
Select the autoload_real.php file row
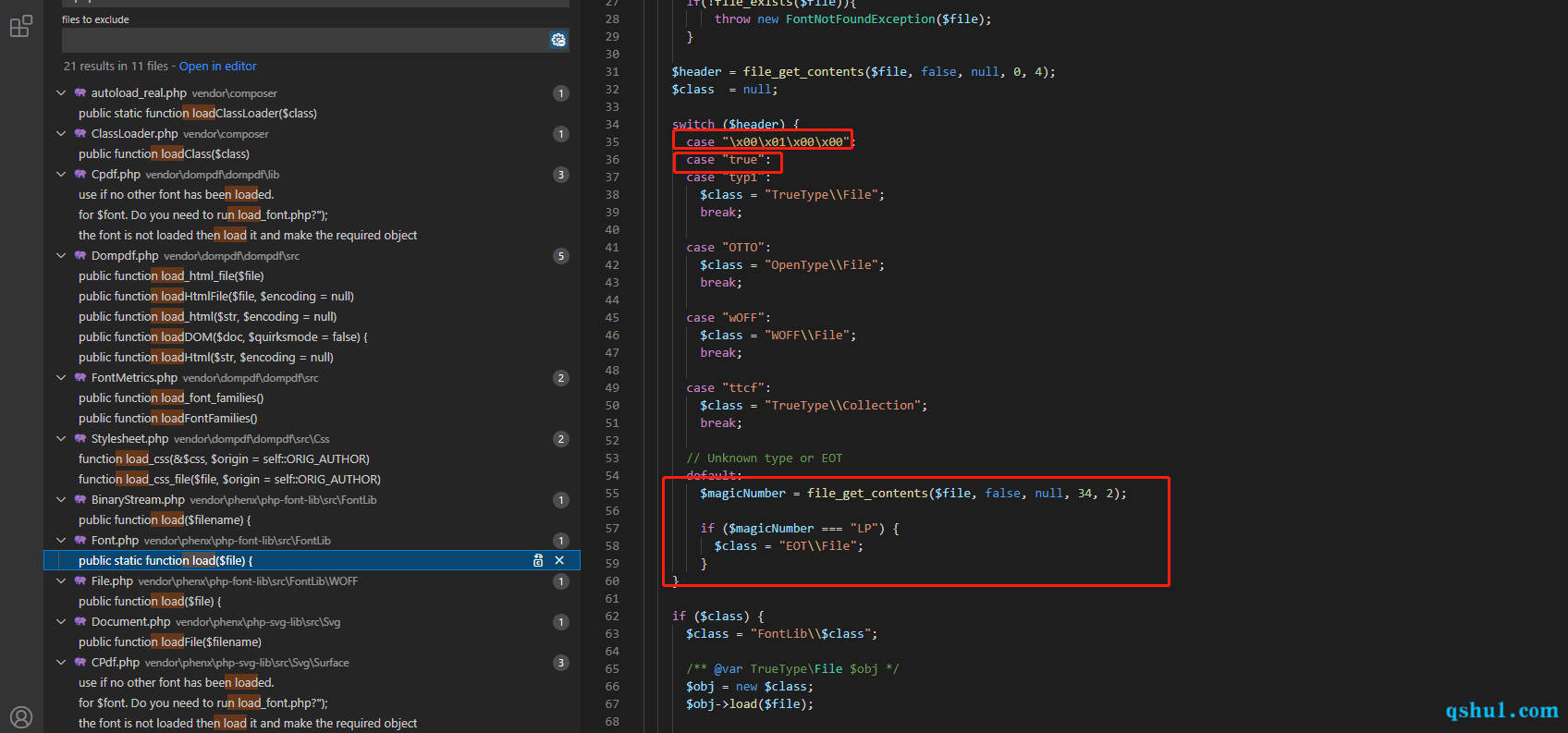point(312,92)
